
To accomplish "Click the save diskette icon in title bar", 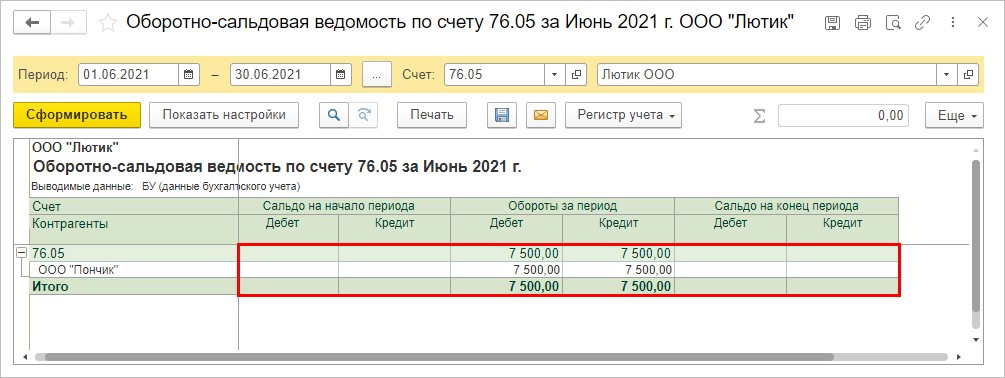I will [x=833, y=23].
